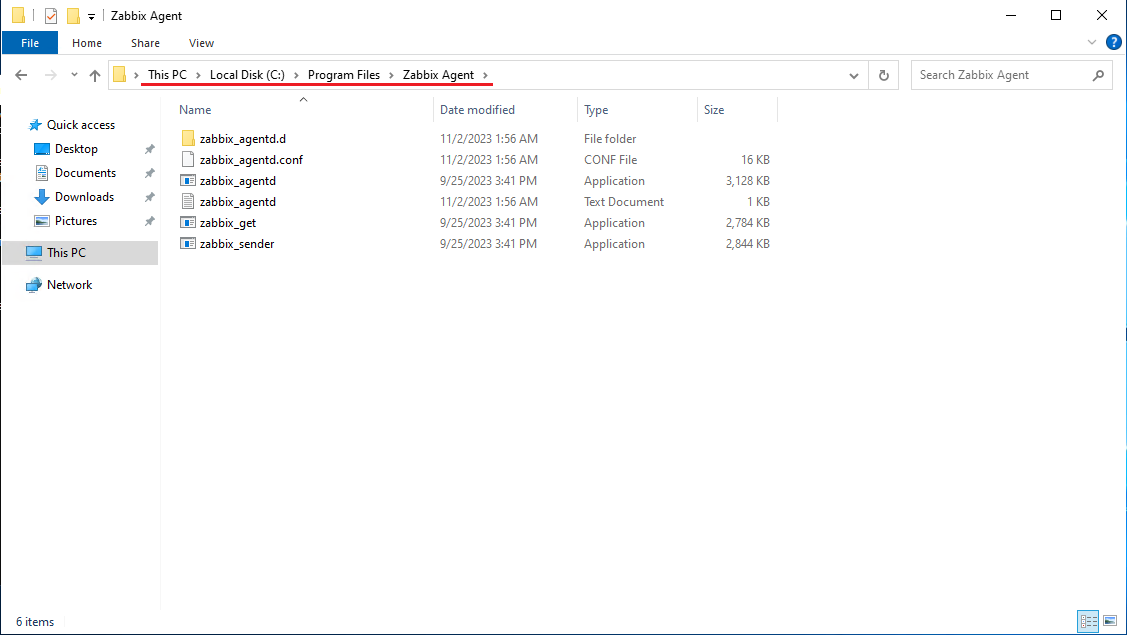Expand the ribbon with the chevron
Image resolution: width=1127 pixels, height=635 pixels.
(1091, 42)
